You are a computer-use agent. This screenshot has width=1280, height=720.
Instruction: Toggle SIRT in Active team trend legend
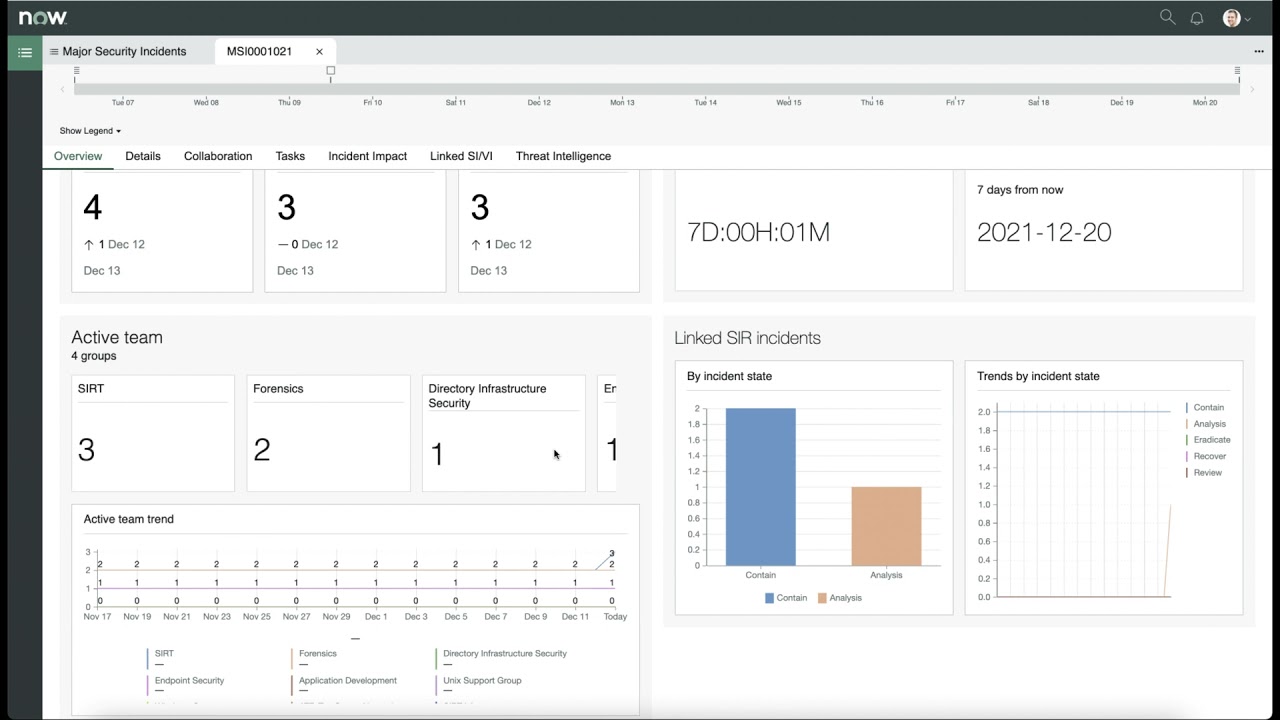pyautogui.click(x=161, y=656)
